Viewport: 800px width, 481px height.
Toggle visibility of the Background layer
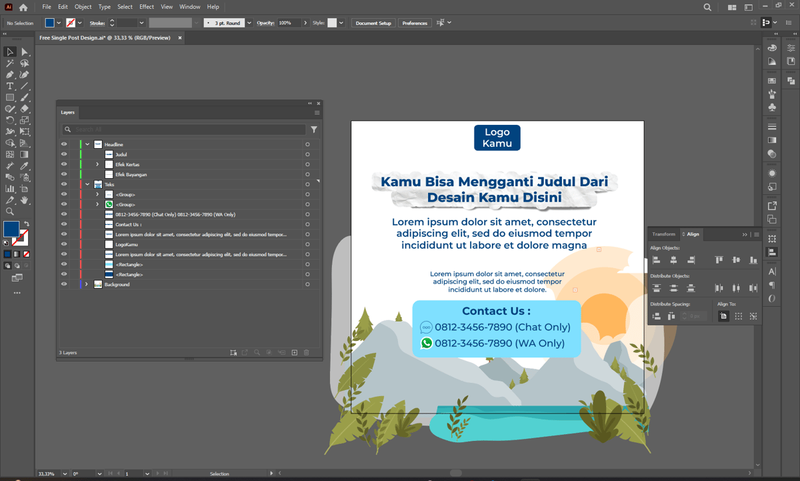[64, 284]
